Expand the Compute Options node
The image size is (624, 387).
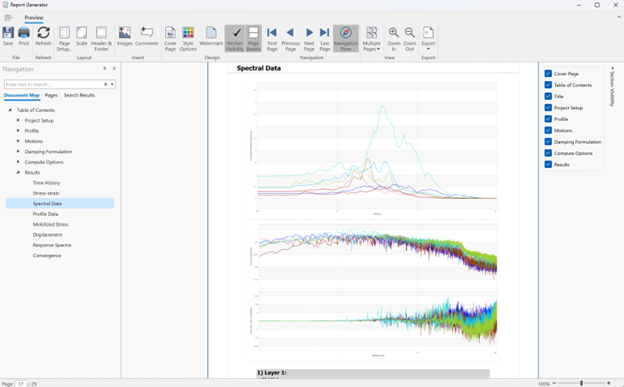click(x=18, y=162)
